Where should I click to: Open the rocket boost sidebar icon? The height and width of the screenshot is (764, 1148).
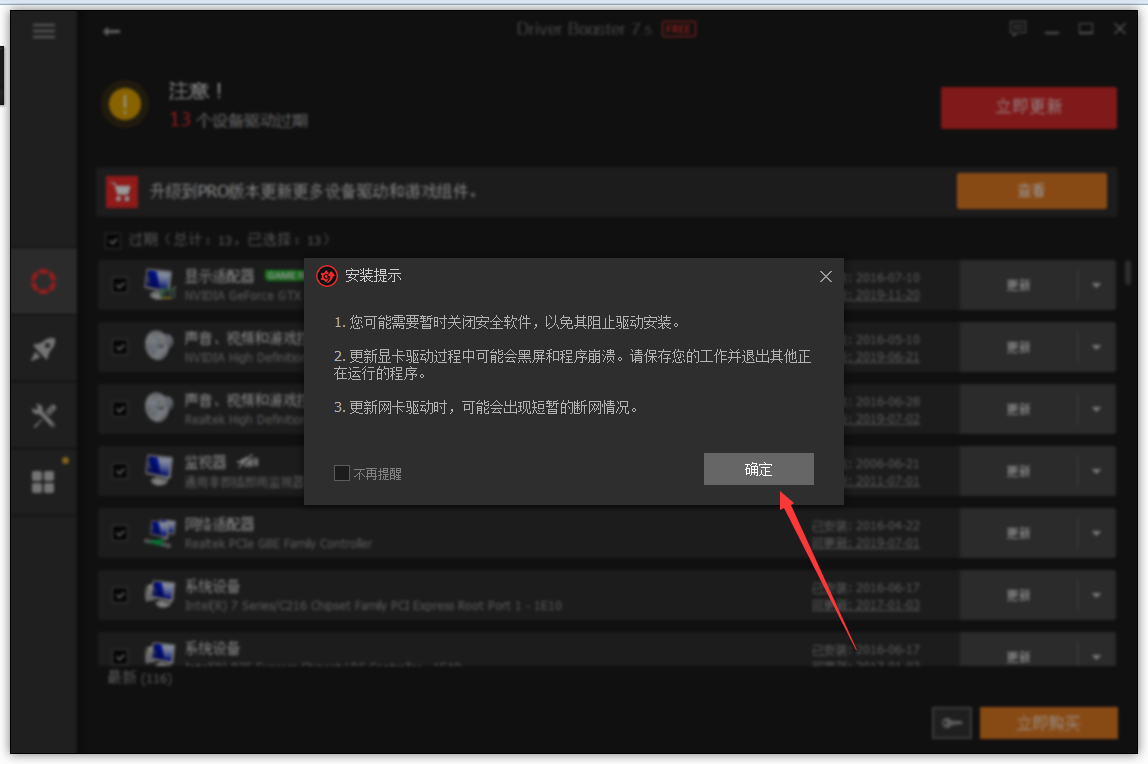click(x=43, y=348)
